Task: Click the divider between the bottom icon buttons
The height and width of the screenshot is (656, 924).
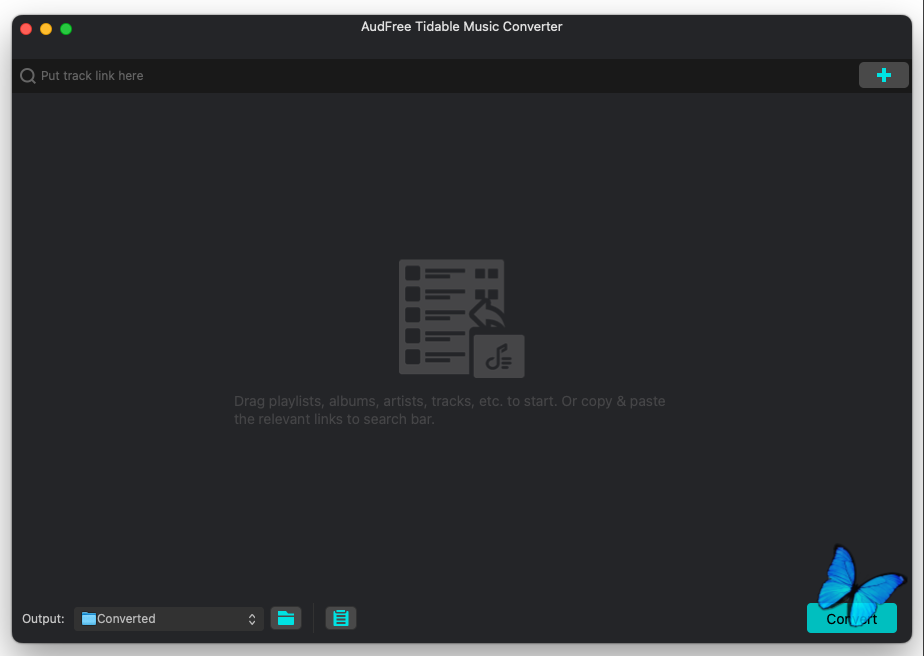Action: coord(313,618)
